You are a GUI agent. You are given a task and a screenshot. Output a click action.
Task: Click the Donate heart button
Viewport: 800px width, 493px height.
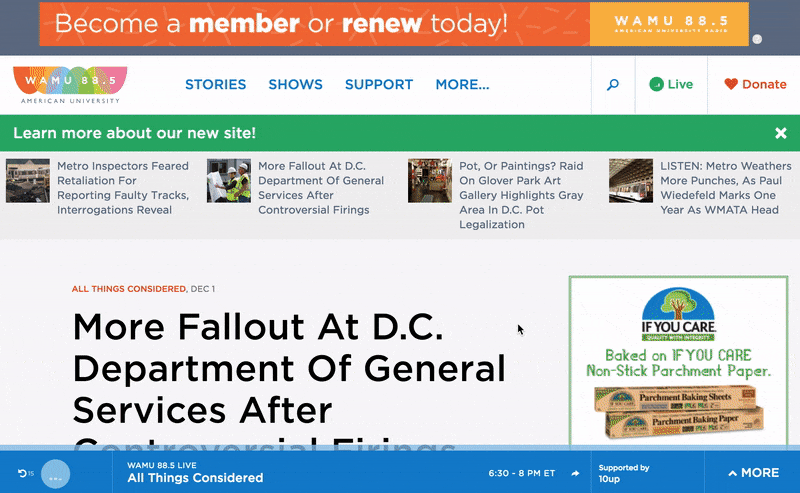tap(755, 85)
